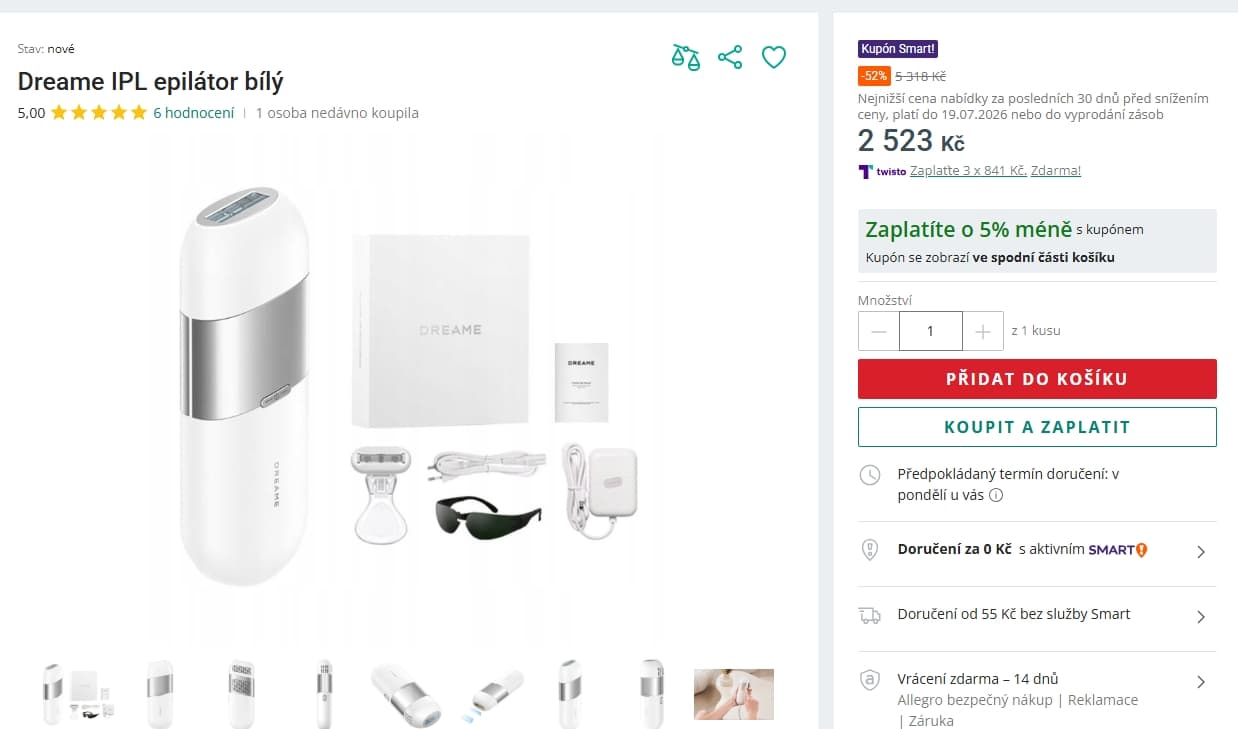
Task: Click the compare products scales icon
Action: 686,57
